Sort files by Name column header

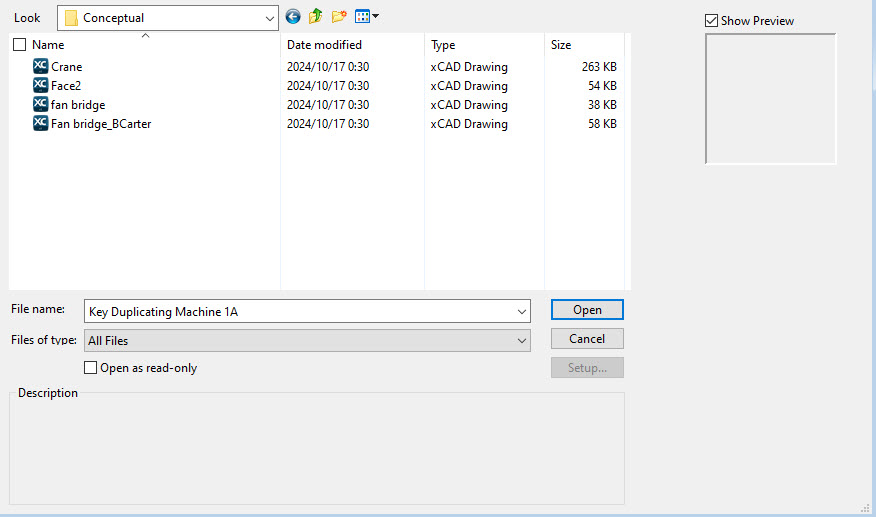(48, 45)
